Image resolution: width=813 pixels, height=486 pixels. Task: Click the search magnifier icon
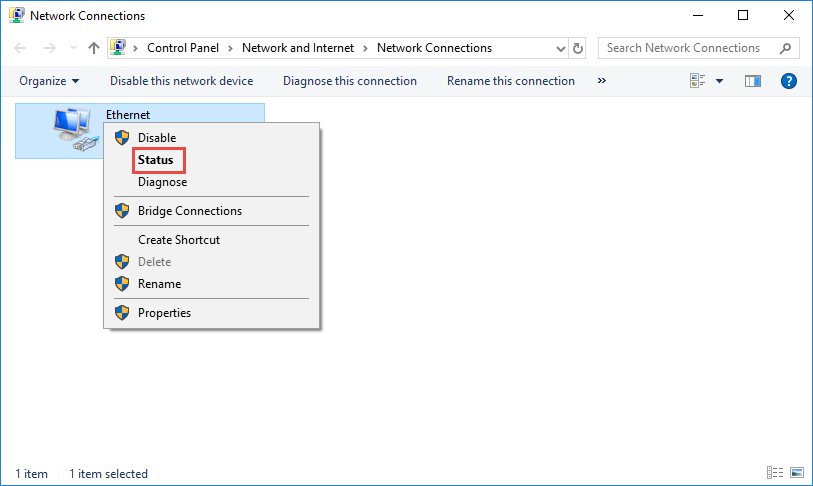coord(785,48)
